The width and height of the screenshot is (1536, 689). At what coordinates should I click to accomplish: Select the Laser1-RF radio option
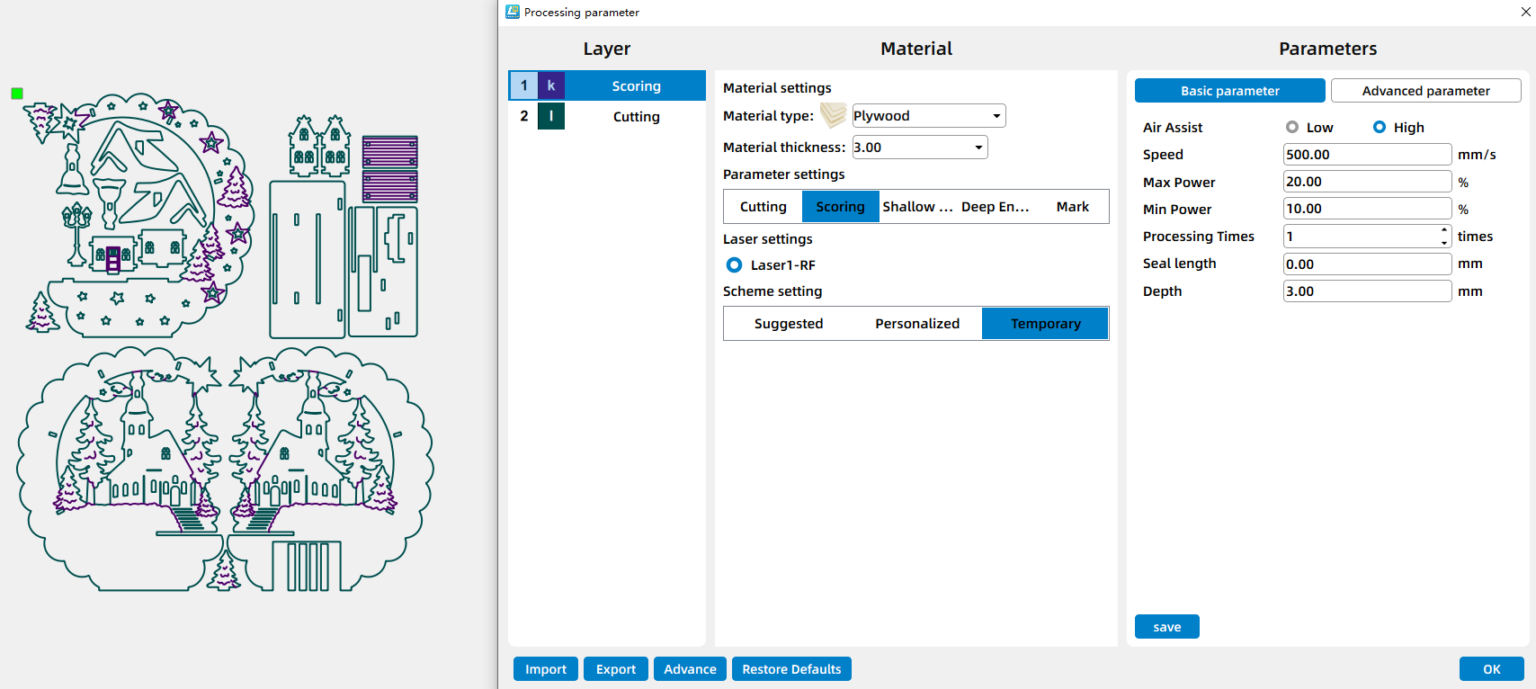[x=734, y=265]
